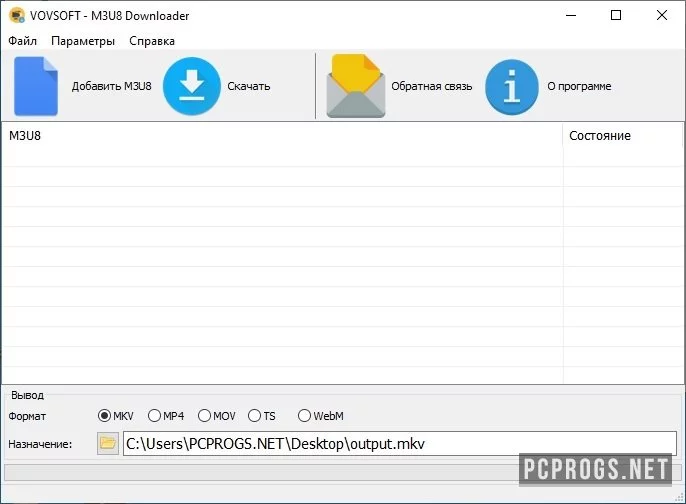Click the VOVSOFT app icon in title bar
Image resolution: width=686 pixels, height=504 pixels.
pos(17,15)
